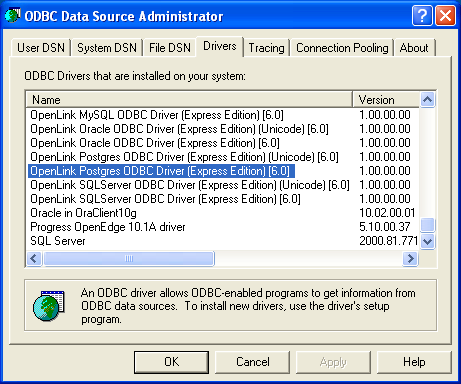Viewport: 461px width, 384px height.
Task: Click the OK button
Action: pyautogui.click(x=171, y=362)
